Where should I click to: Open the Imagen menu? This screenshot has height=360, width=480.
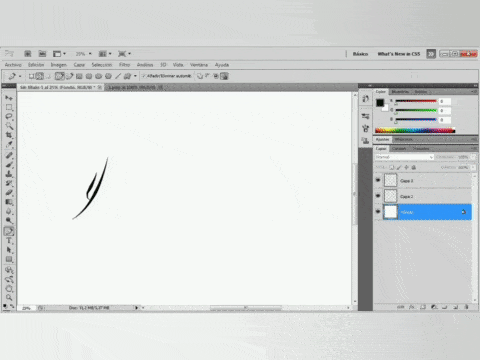click(59, 65)
